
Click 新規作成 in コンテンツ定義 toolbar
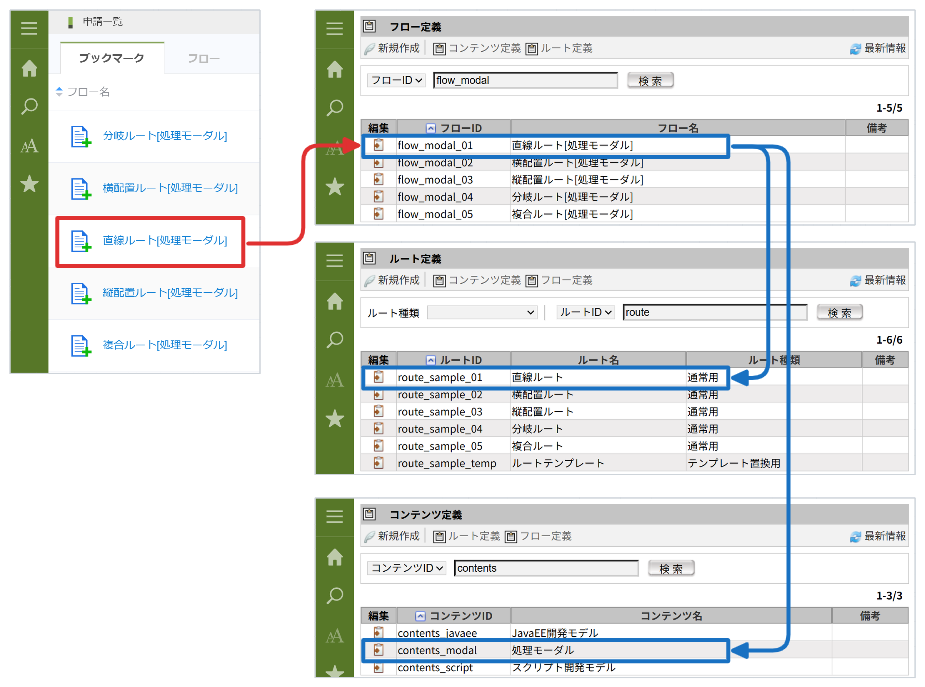(392, 536)
